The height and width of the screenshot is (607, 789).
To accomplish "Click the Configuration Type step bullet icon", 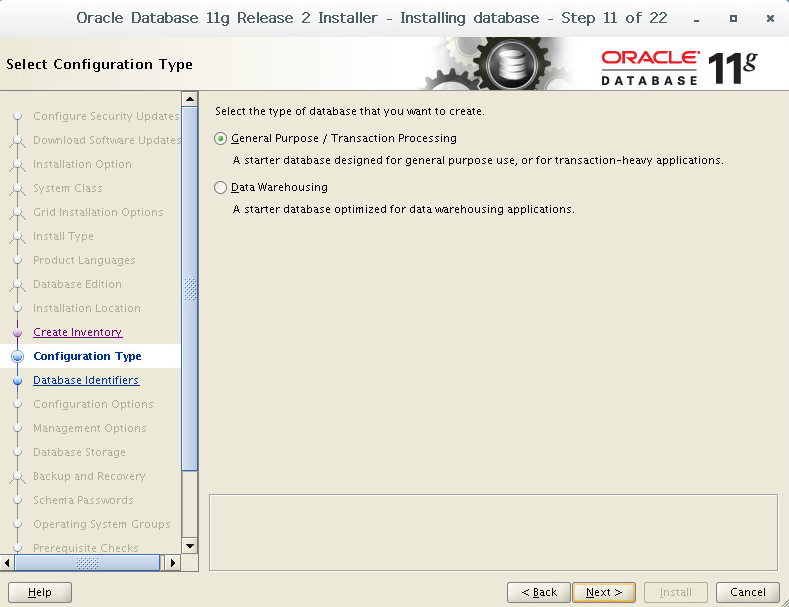I will (18, 356).
